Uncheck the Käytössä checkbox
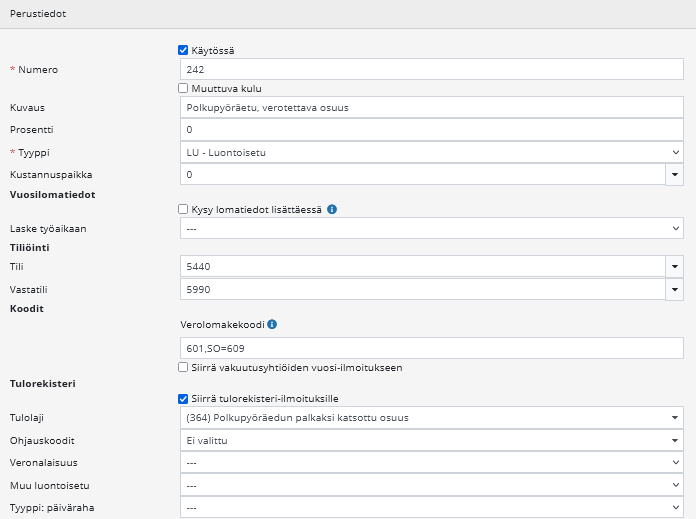This screenshot has height=519, width=696. [x=183, y=50]
